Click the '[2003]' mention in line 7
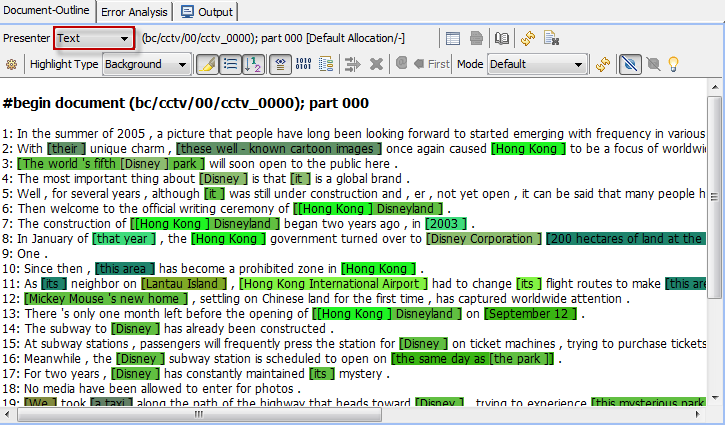The height and width of the screenshot is (425, 725). point(446,224)
